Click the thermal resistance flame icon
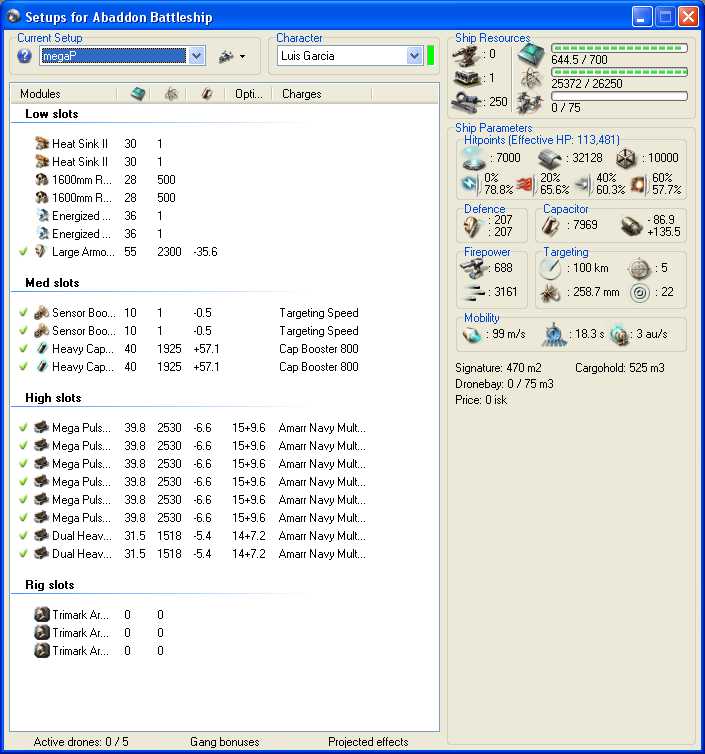The width and height of the screenshot is (705, 754). click(x=526, y=184)
